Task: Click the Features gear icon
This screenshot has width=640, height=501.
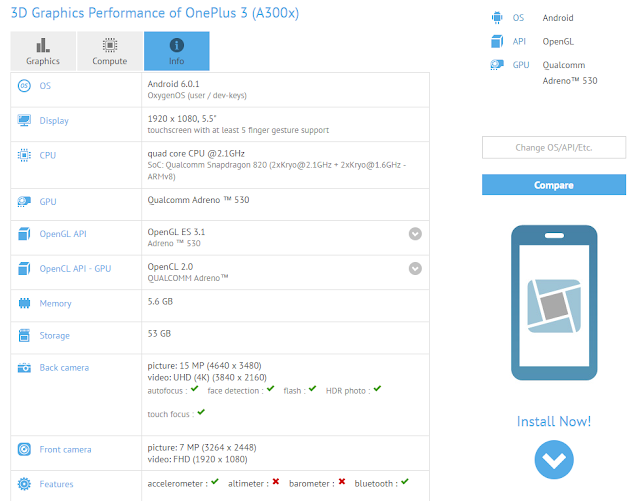Action: [x=24, y=484]
